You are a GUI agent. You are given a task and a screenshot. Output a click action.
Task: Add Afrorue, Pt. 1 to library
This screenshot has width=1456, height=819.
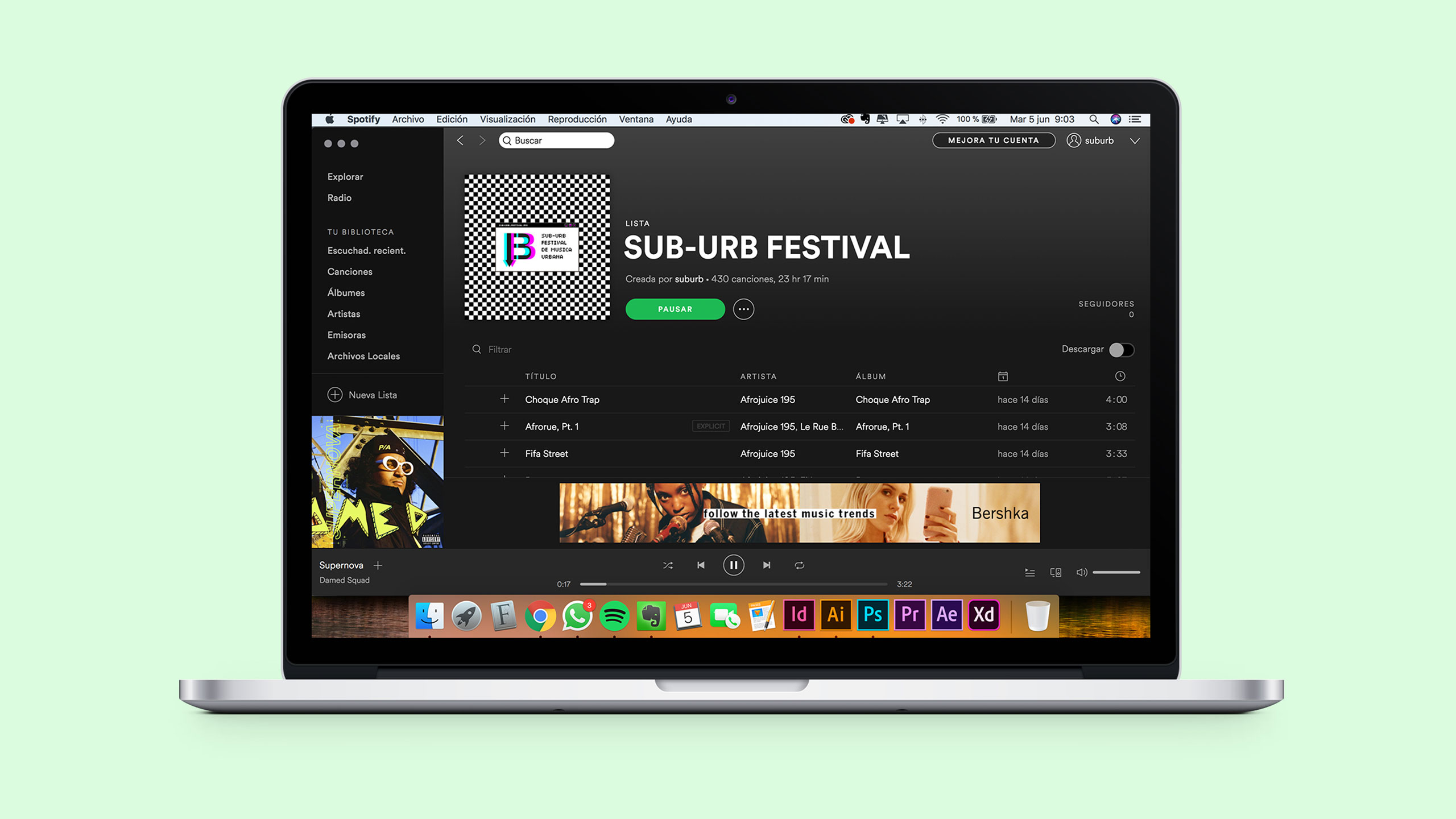click(504, 426)
